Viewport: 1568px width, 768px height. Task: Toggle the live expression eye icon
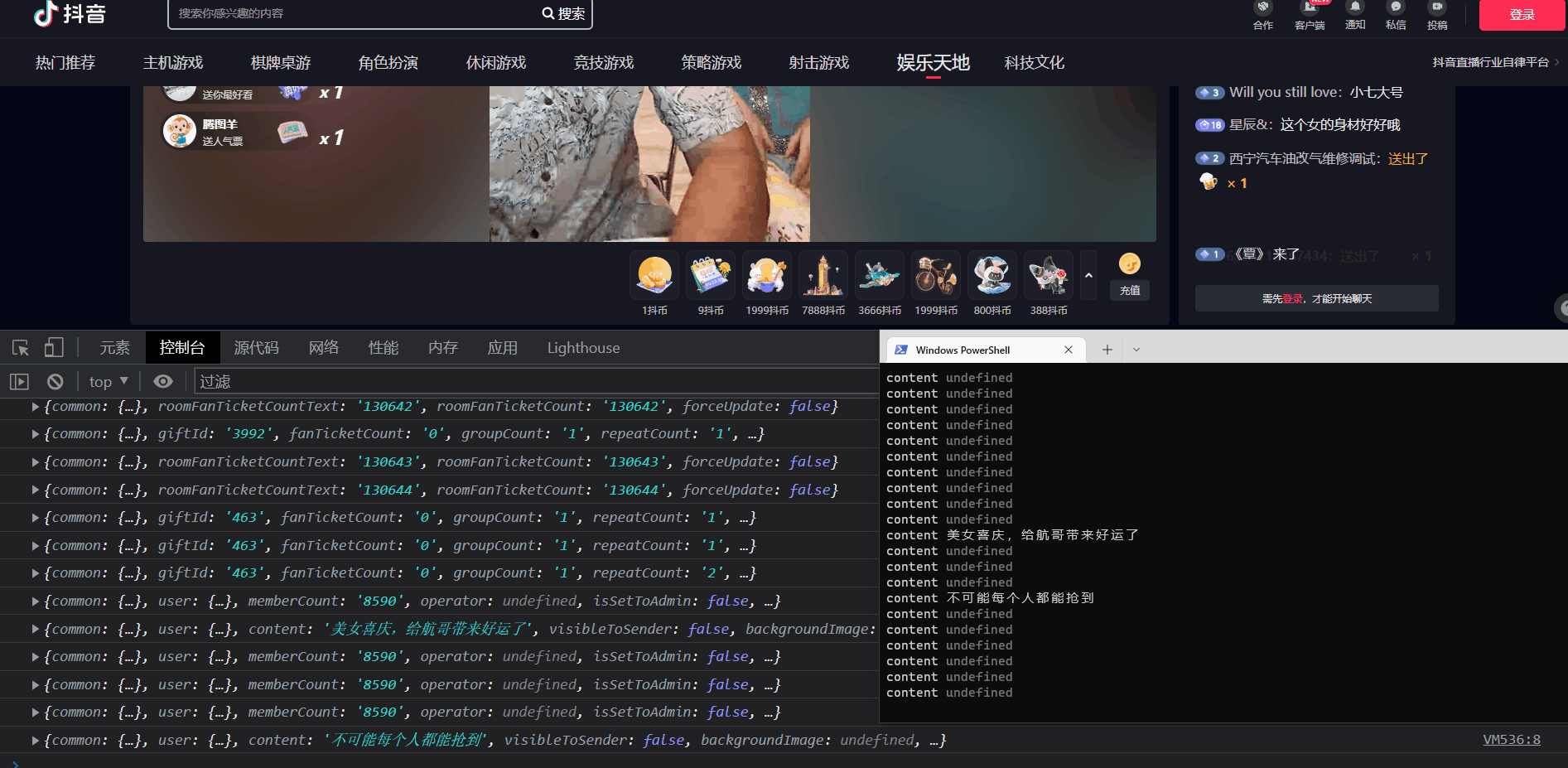(163, 381)
